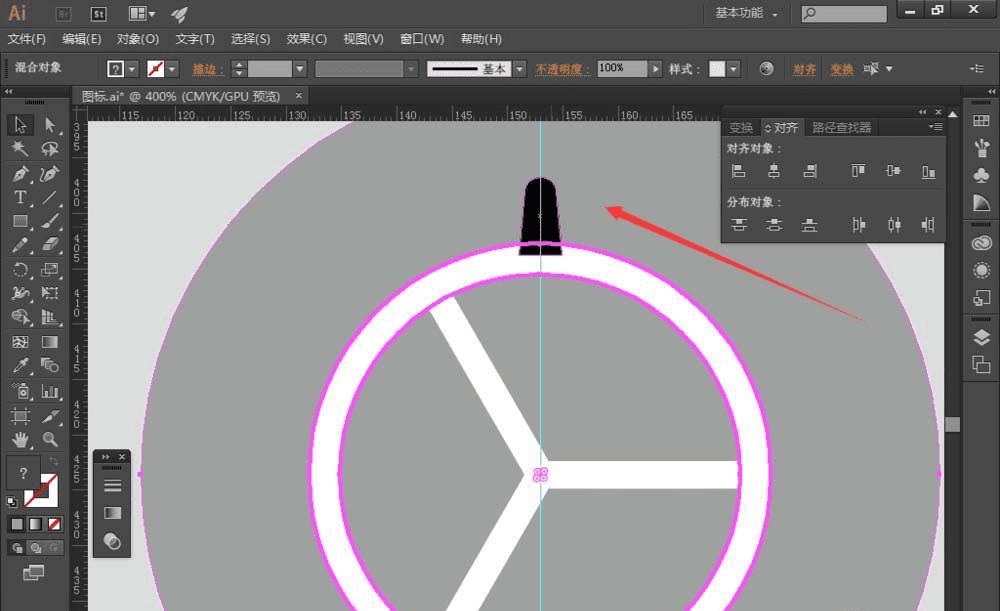
Task: Select the Selection tool (black arrow)
Action: click(20, 125)
